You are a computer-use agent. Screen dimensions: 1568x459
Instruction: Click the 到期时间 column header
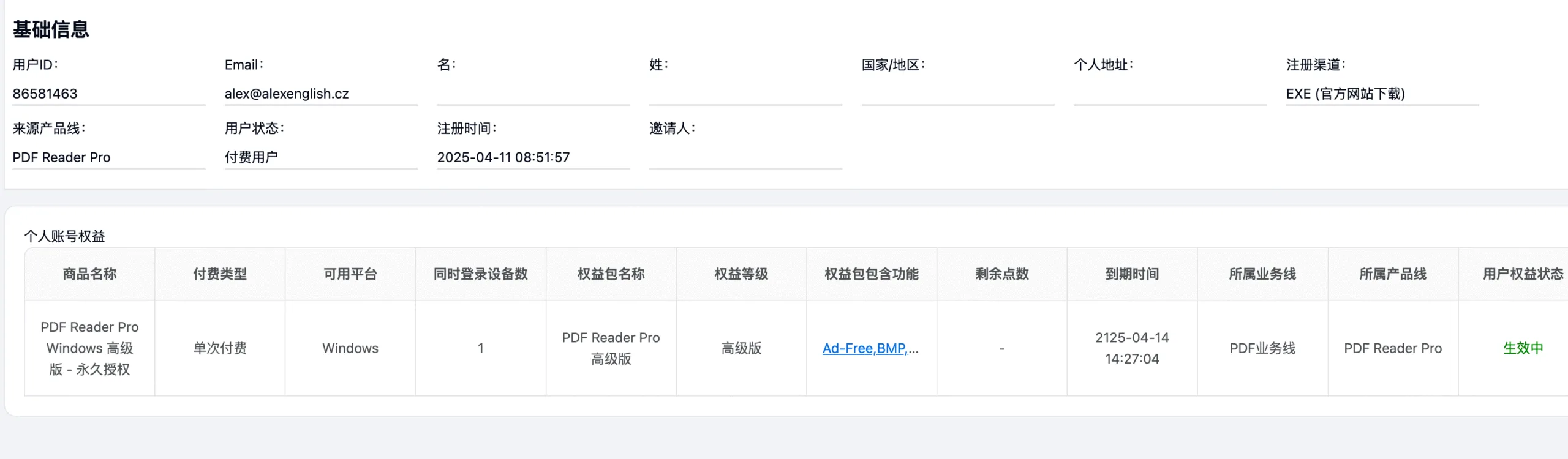[1132, 274]
